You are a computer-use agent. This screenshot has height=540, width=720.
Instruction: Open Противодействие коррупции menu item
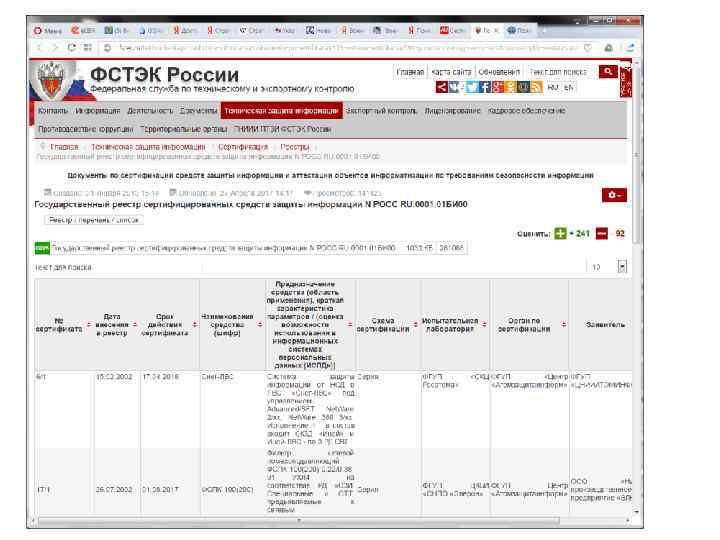pos(85,129)
